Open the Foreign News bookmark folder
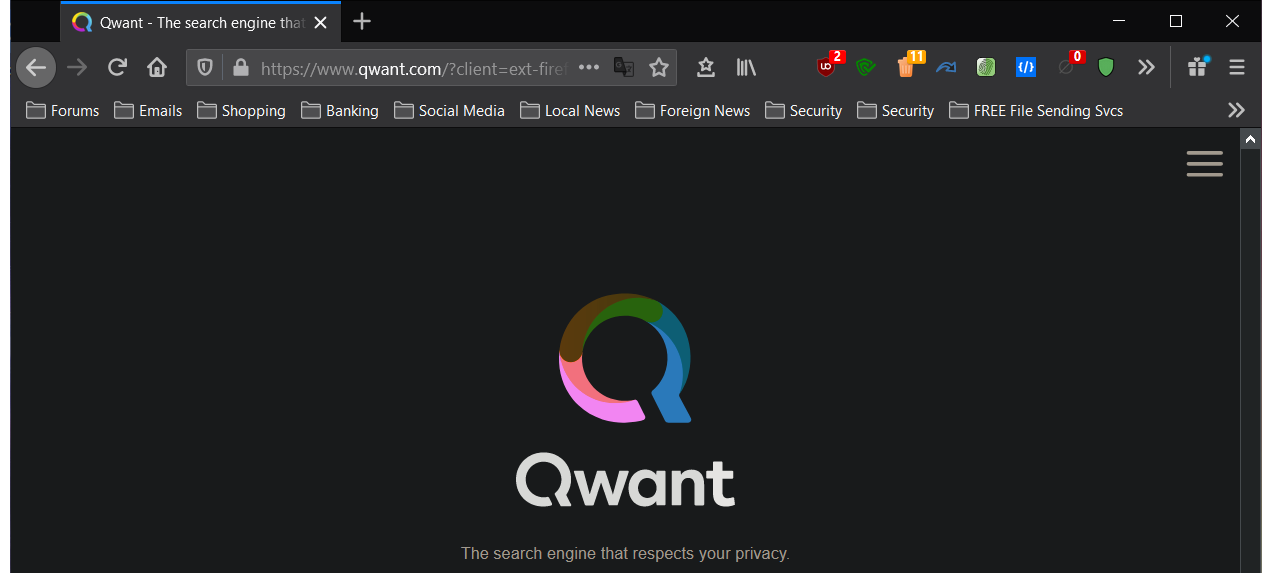This screenshot has height=573, width=1280. (x=692, y=111)
